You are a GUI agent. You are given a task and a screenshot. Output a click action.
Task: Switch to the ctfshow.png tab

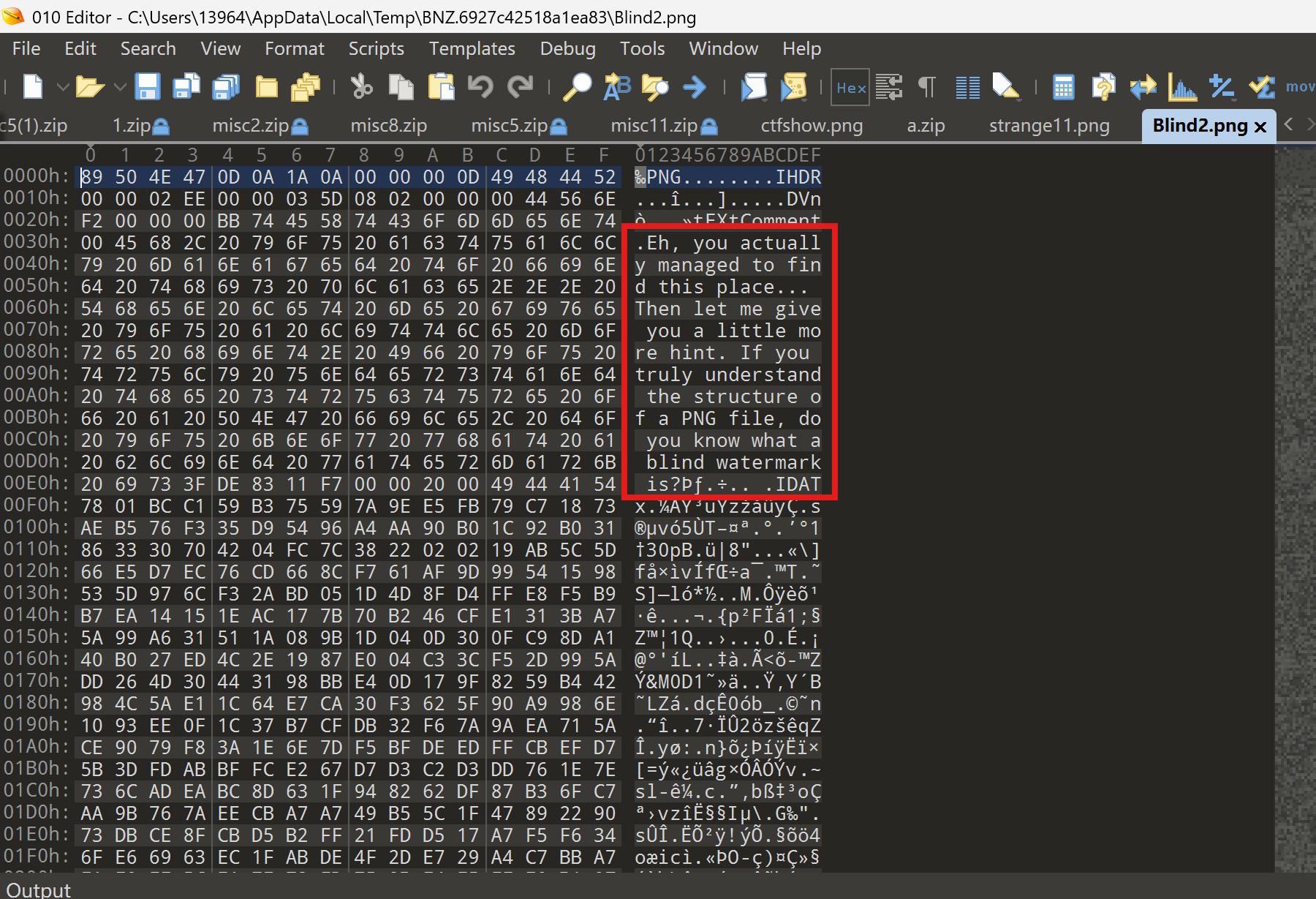click(x=812, y=126)
